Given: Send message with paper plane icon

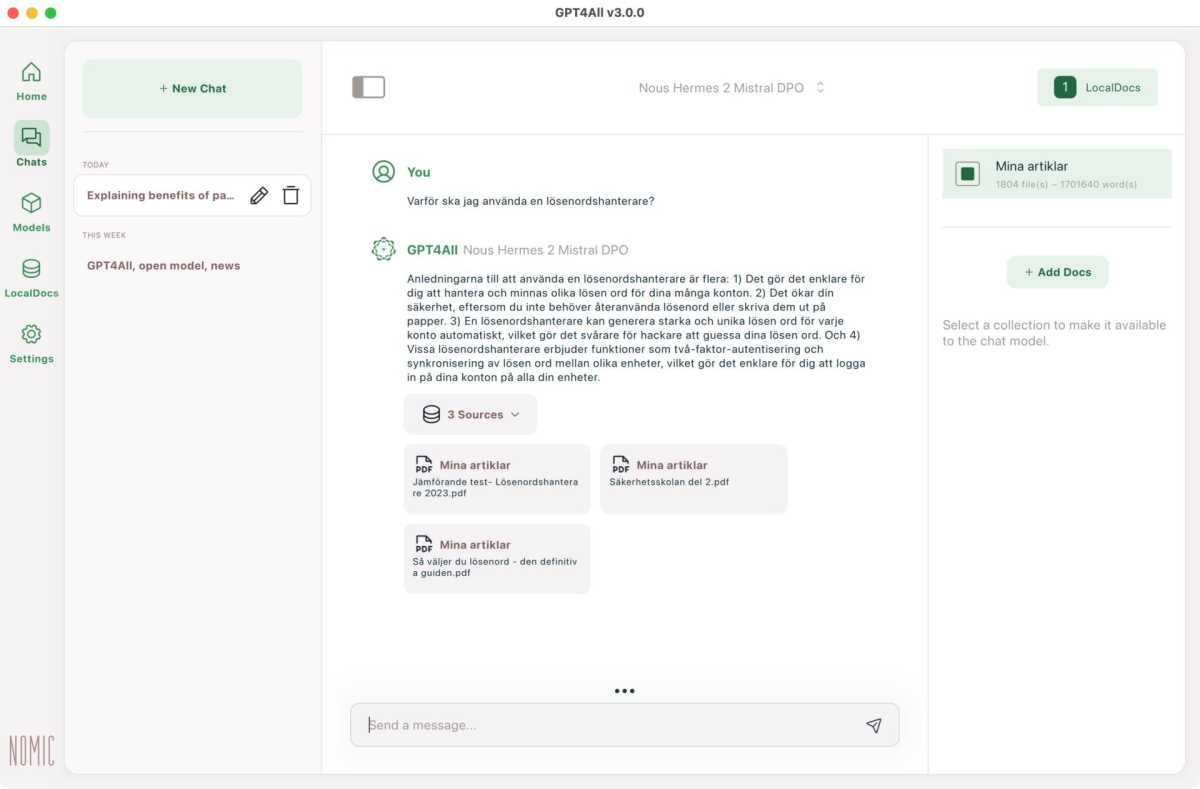Looking at the screenshot, I should (873, 725).
